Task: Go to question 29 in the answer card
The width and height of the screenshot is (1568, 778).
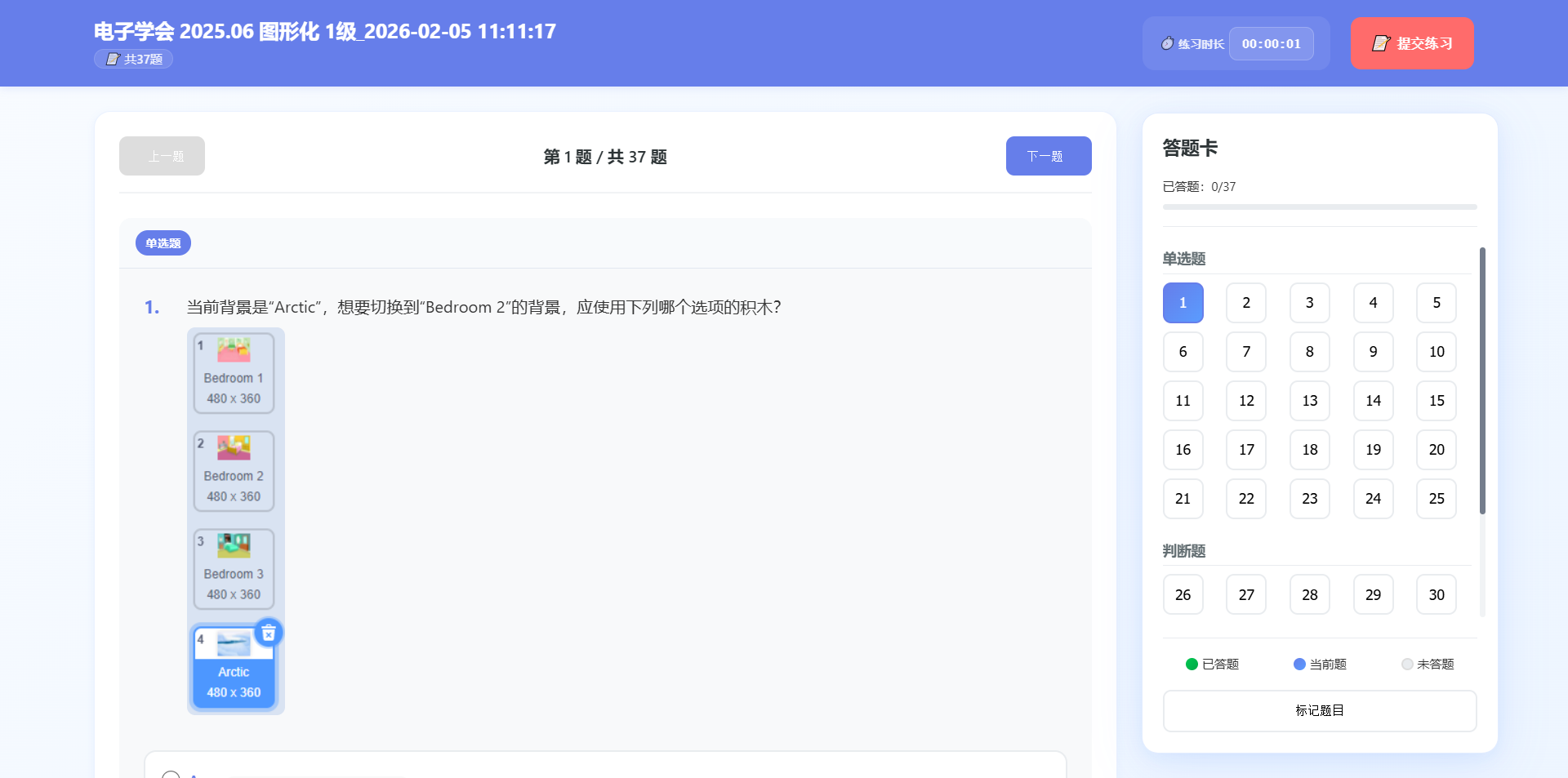Action: pos(1374,595)
